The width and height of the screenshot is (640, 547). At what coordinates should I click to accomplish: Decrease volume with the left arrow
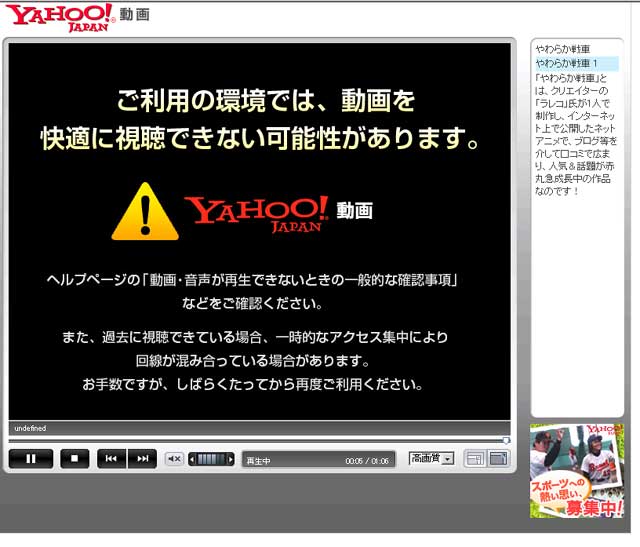(192, 459)
